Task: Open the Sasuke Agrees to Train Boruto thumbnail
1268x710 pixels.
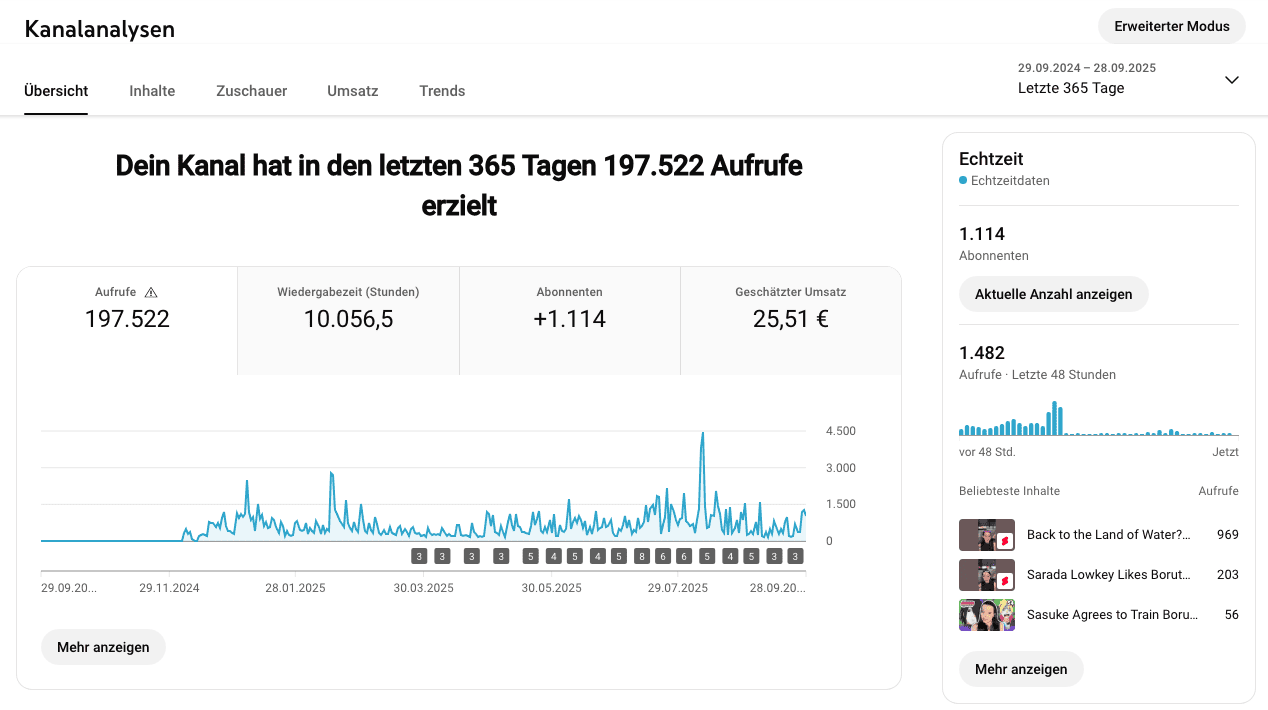Action: pos(987,615)
